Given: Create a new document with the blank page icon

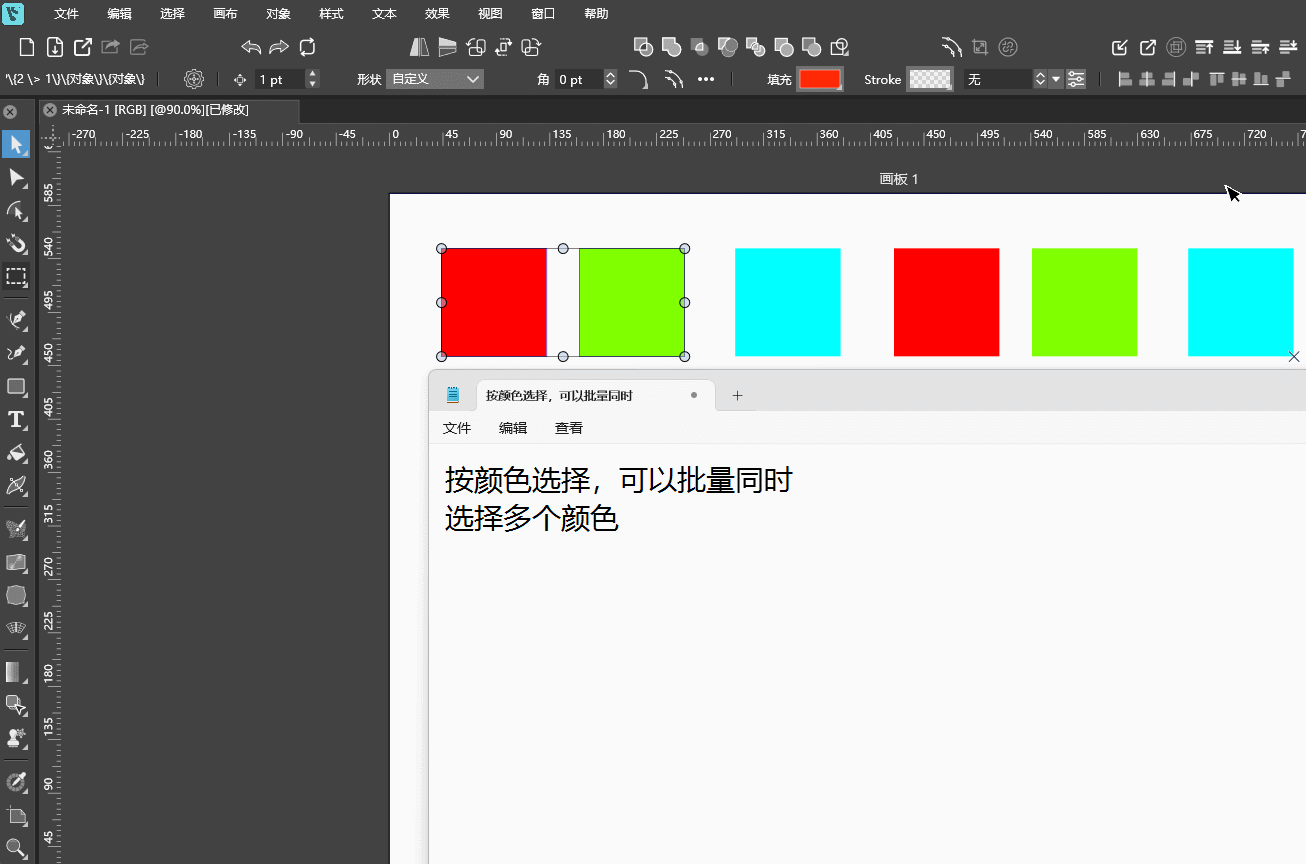Looking at the screenshot, I should pyautogui.click(x=27, y=47).
